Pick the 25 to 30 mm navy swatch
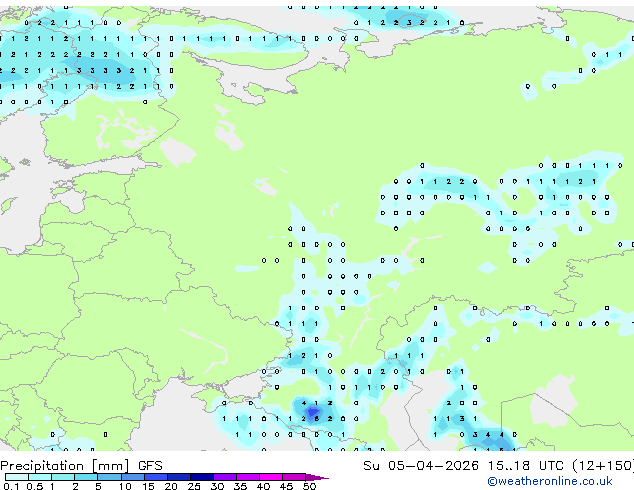 tap(201, 477)
